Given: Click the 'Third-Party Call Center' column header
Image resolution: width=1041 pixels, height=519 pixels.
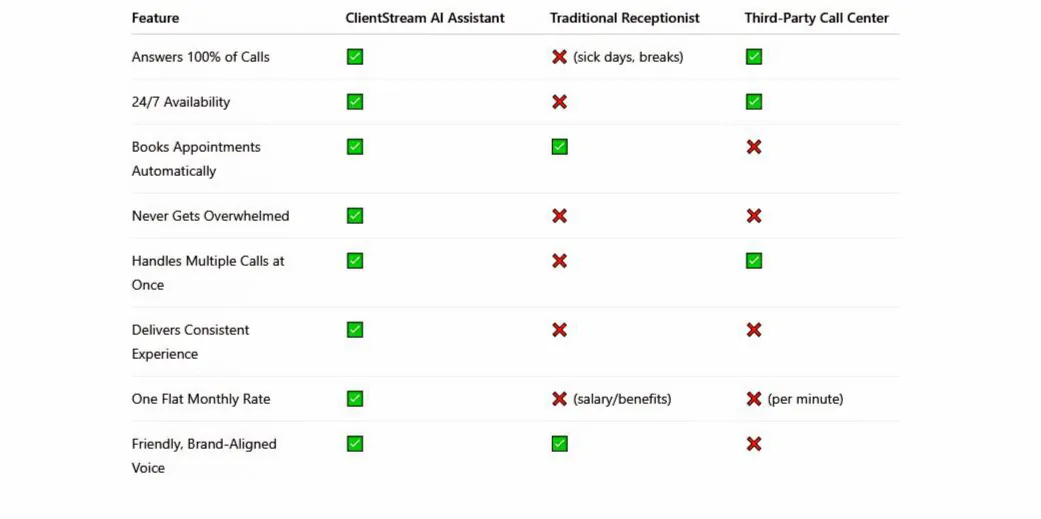Looking at the screenshot, I should [817, 18].
